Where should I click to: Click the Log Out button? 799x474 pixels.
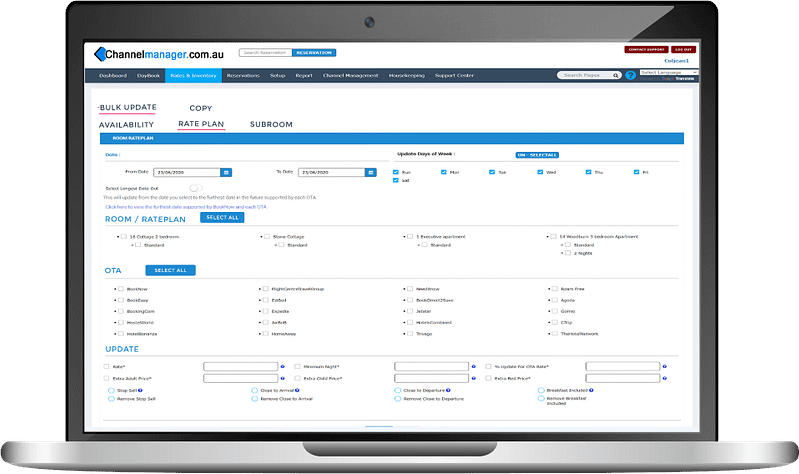pyautogui.click(x=683, y=49)
